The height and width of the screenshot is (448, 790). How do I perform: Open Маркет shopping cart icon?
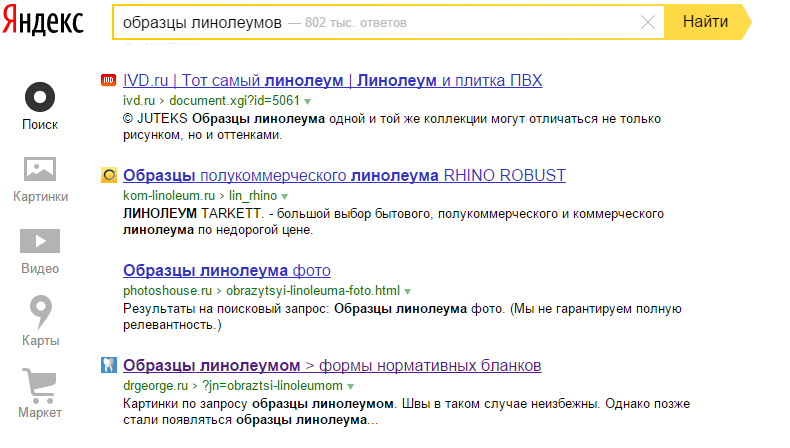pyautogui.click(x=39, y=386)
